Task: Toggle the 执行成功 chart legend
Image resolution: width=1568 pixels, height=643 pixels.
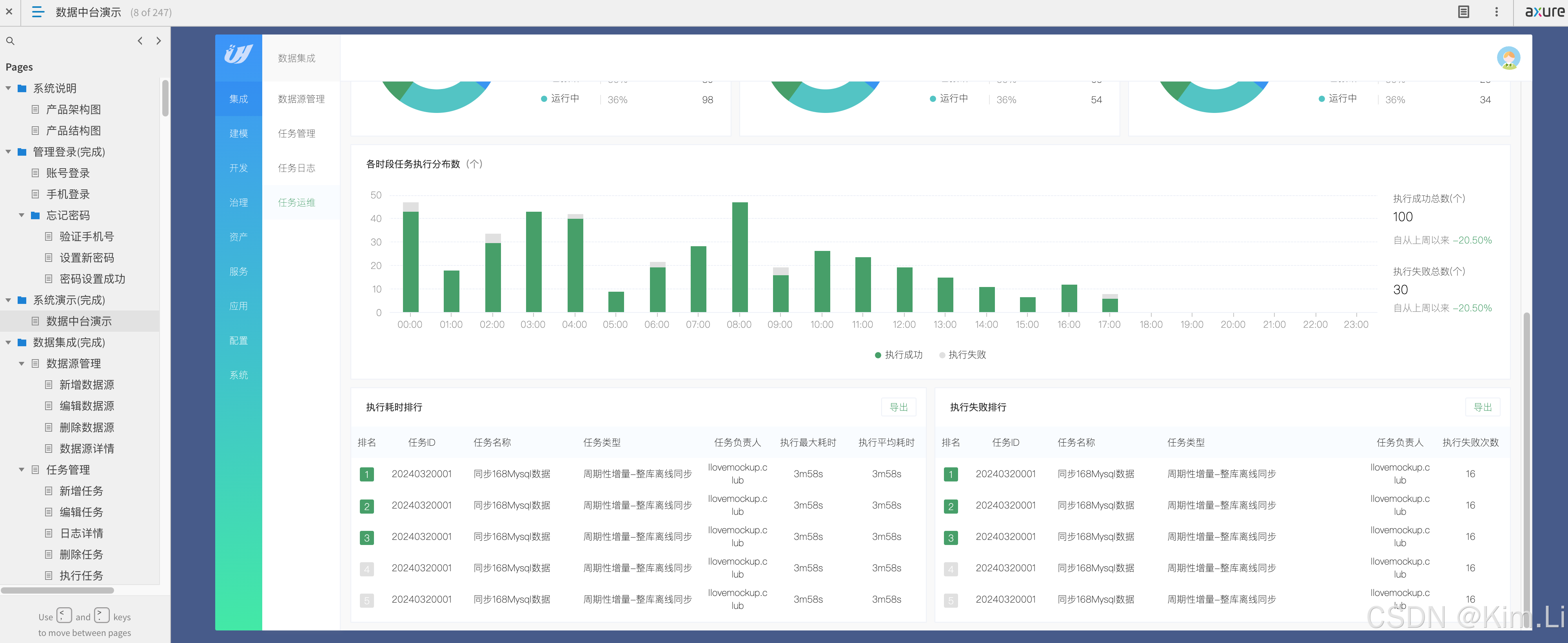Action: pyautogui.click(x=898, y=354)
